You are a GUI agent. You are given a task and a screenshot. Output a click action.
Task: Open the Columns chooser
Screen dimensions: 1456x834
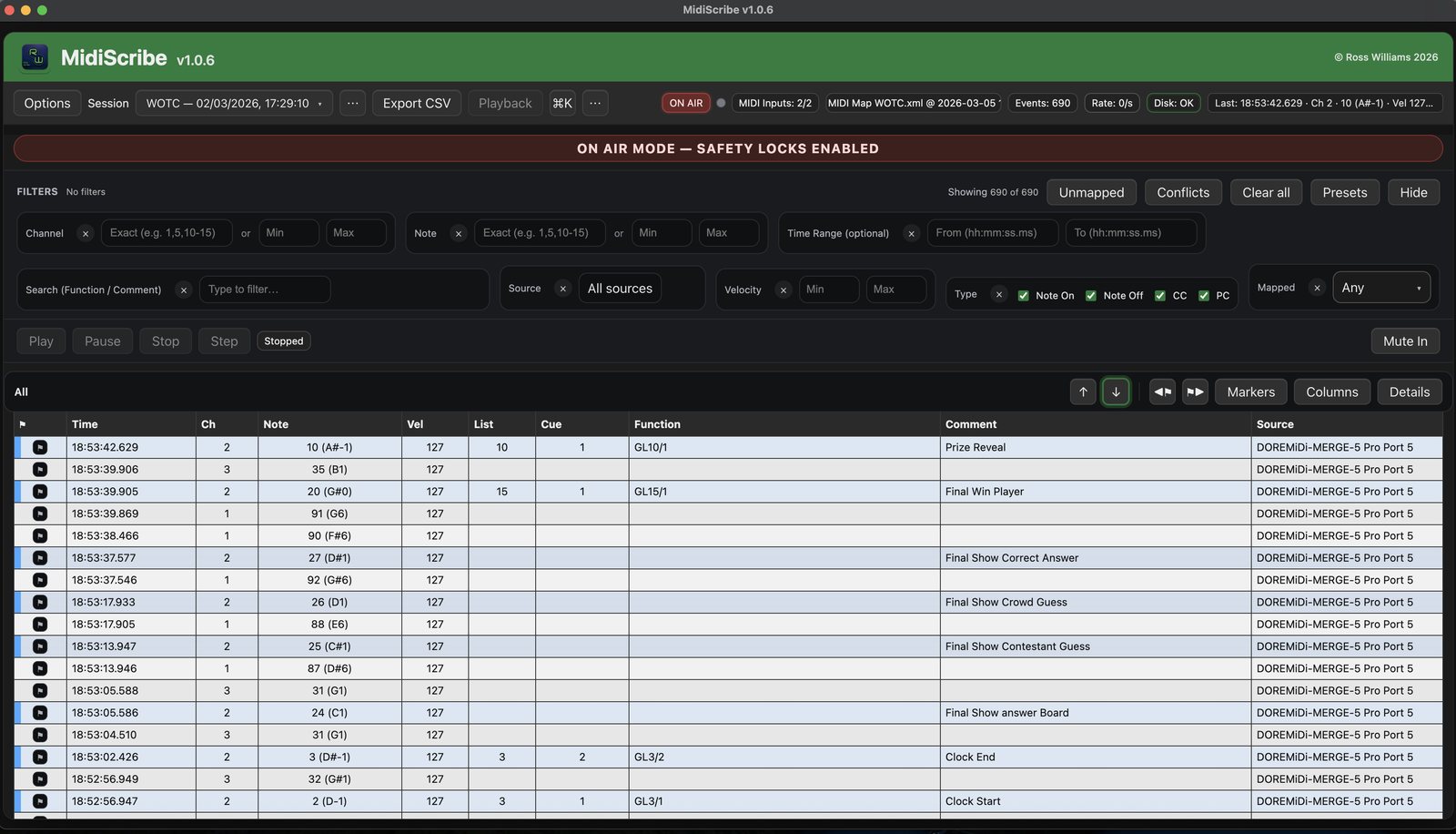pos(1332,392)
